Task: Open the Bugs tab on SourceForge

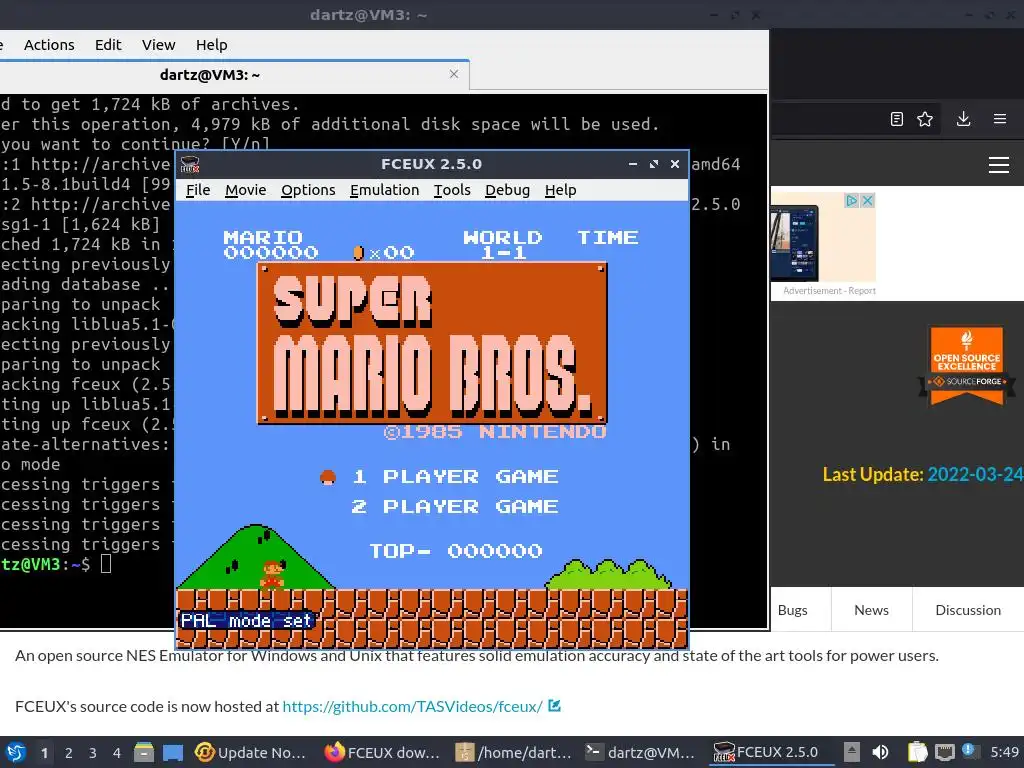Action: click(x=792, y=610)
